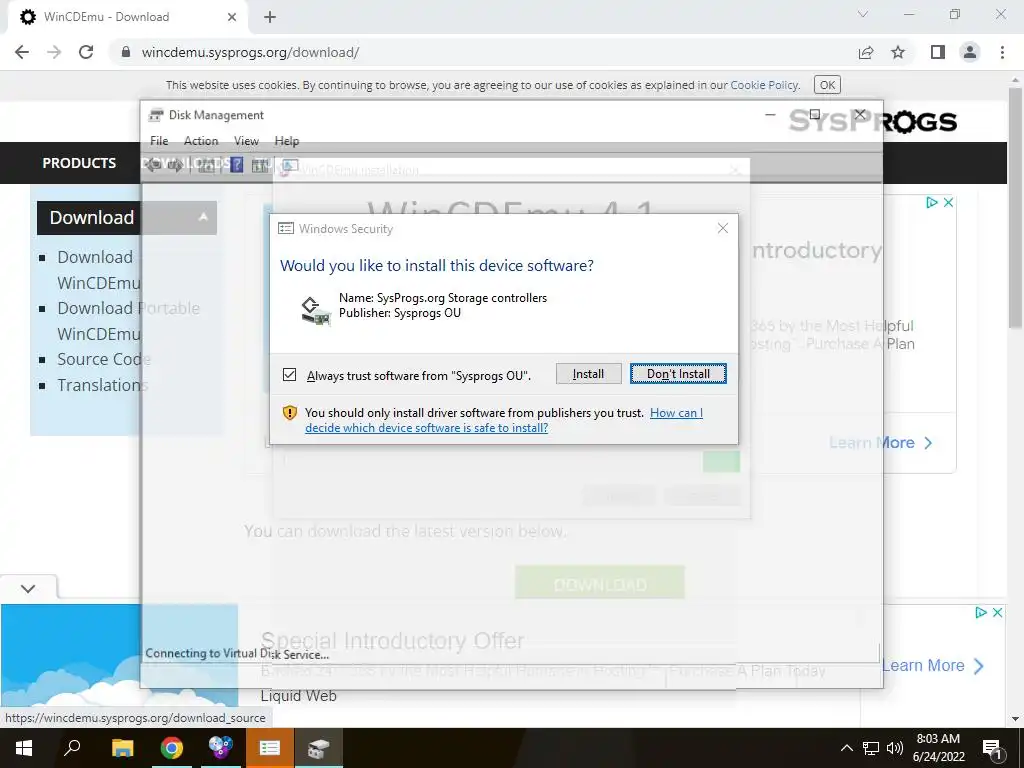1024x768 pixels.
Task: Accept cookies with the OK button
Action: (827, 85)
